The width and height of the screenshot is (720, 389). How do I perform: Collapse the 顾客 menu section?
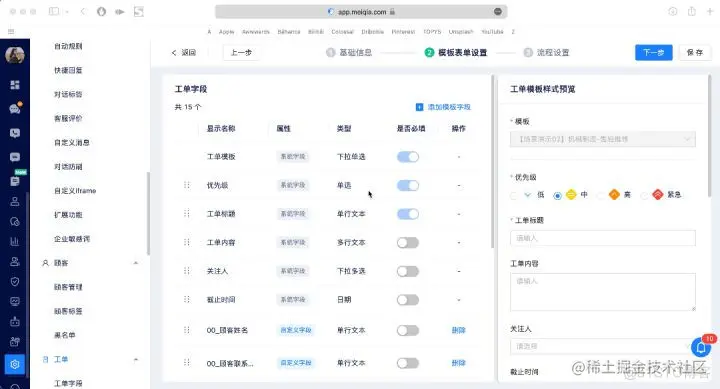(136, 263)
